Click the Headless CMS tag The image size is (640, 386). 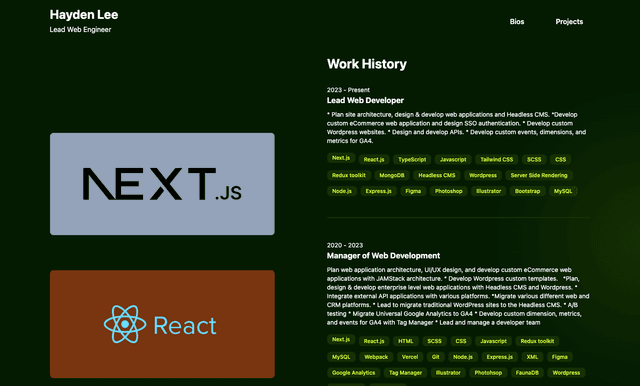(436, 175)
